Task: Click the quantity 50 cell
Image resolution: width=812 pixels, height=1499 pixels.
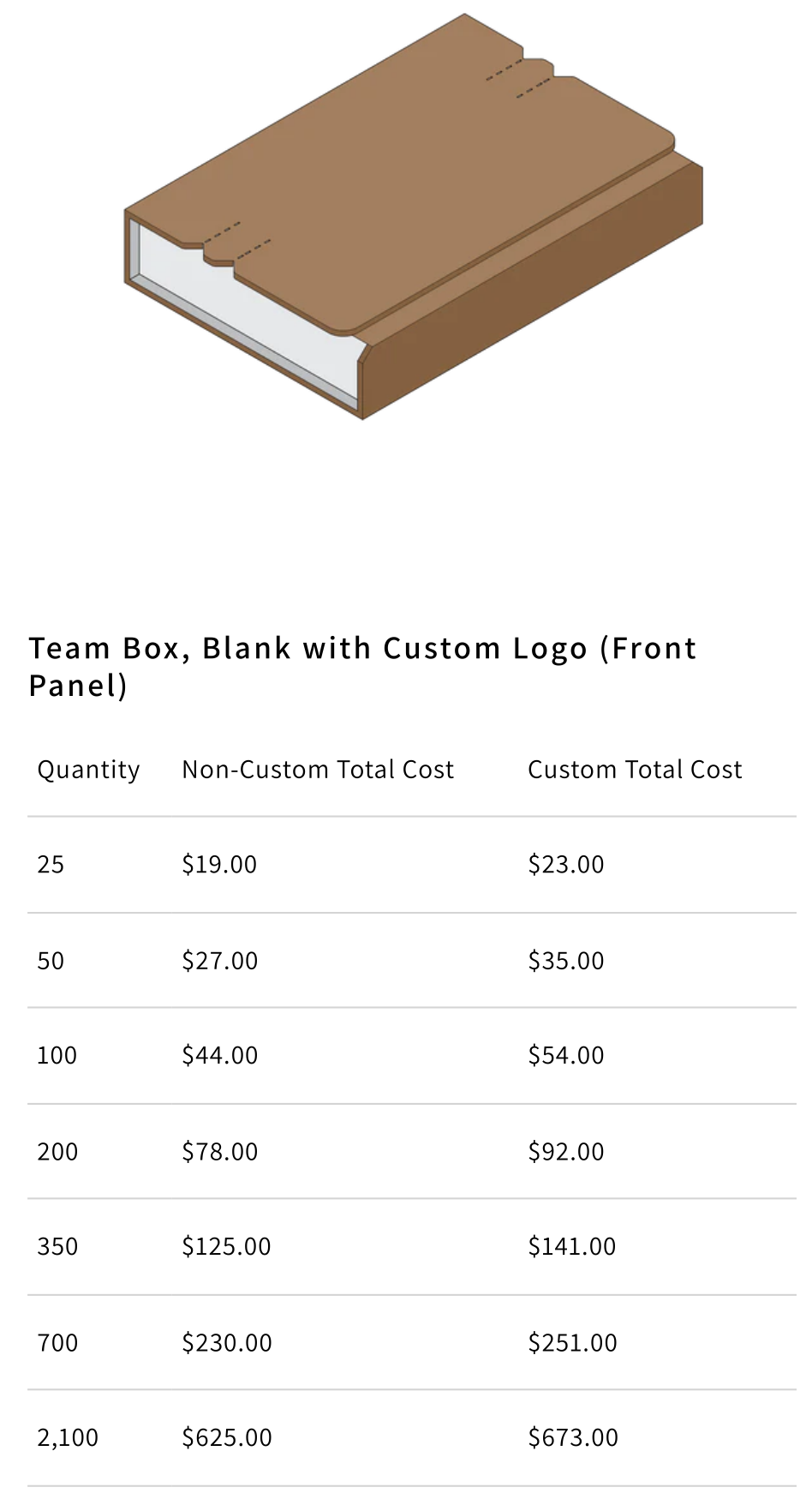Action: pos(51,960)
